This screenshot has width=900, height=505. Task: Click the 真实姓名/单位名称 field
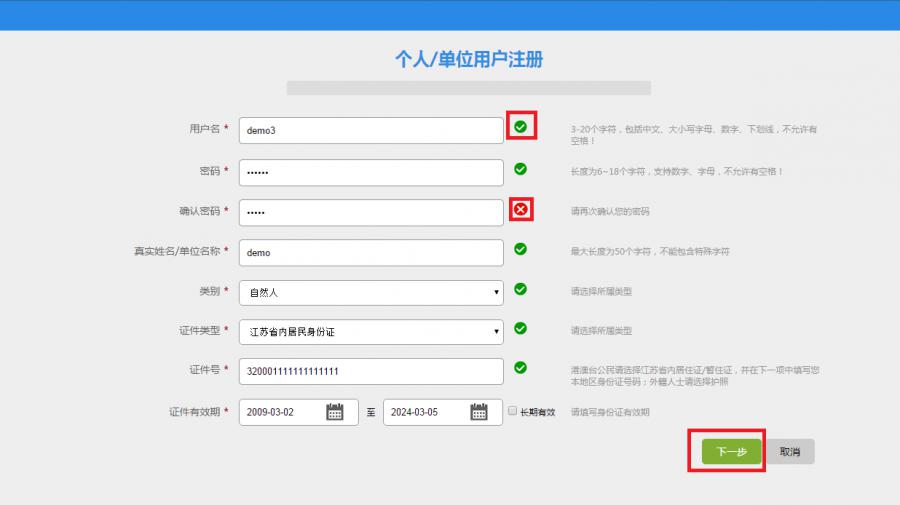(x=371, y=252)
